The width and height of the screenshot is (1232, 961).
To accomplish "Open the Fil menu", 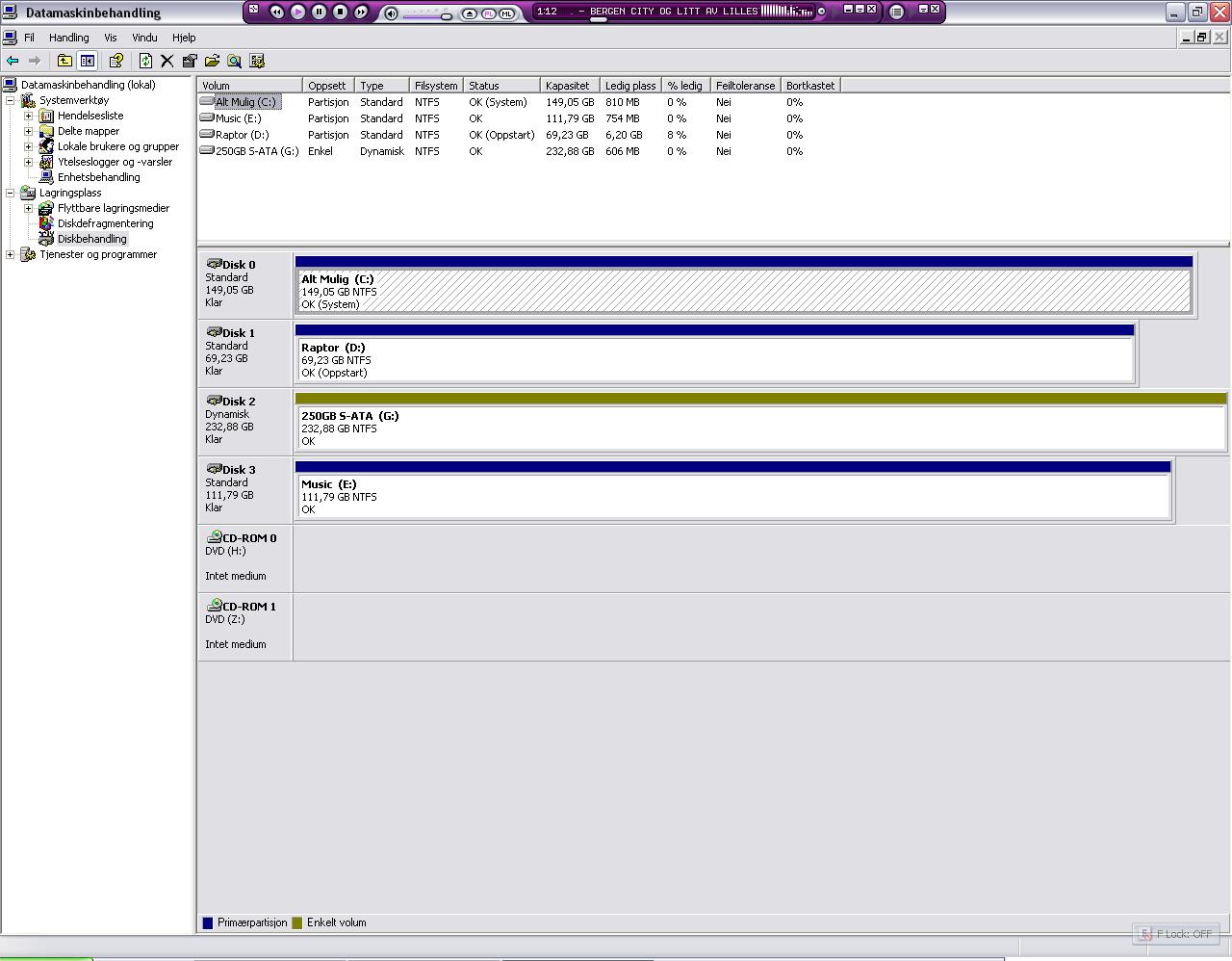I will click(29, 38).
